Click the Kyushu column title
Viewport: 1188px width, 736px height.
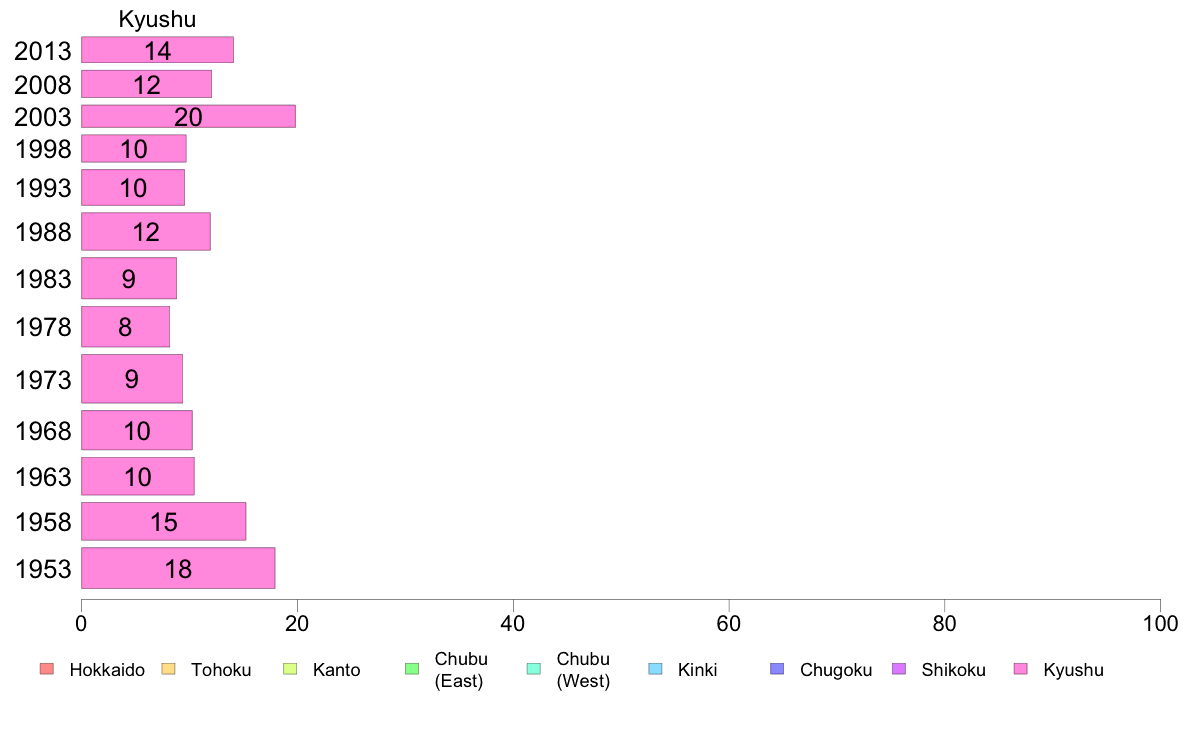[x=158, y=19]
